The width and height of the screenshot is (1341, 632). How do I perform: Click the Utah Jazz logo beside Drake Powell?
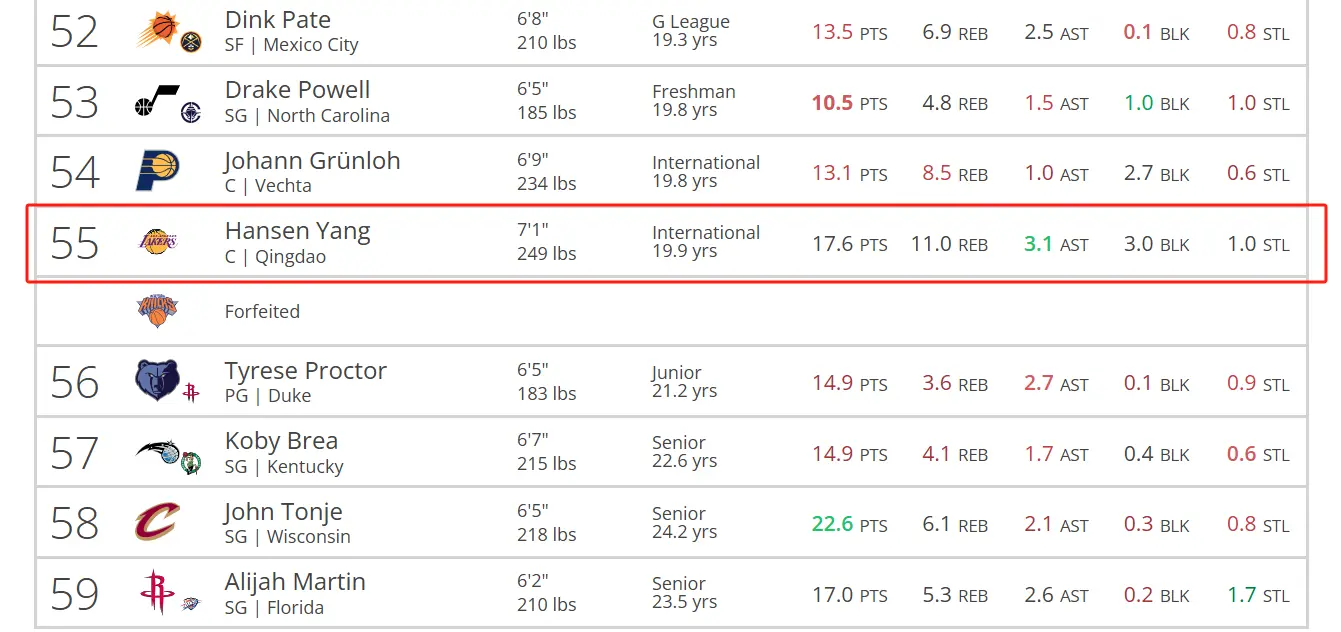coord(157,101)
